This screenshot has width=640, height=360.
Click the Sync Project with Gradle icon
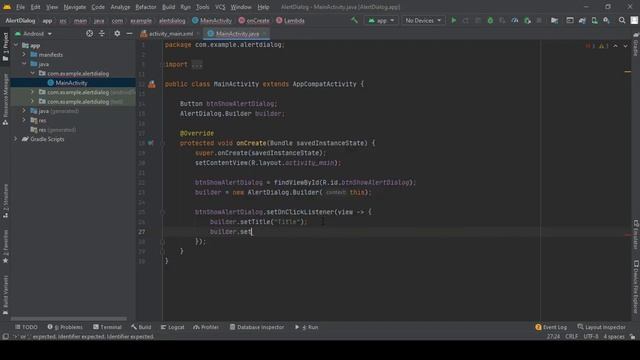[x=582, y=20]
